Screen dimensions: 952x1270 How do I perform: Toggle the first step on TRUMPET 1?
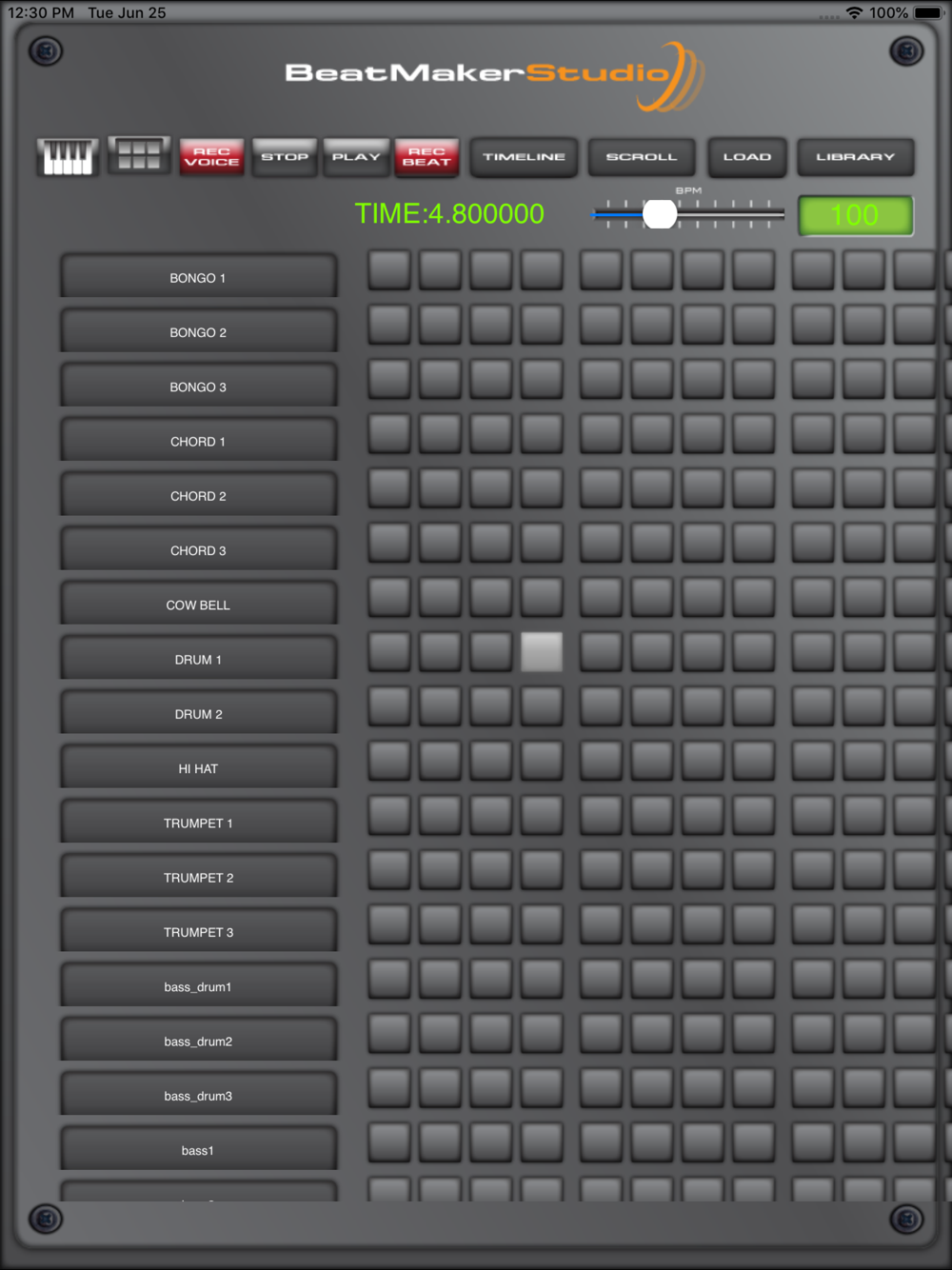tap(389, 815)
